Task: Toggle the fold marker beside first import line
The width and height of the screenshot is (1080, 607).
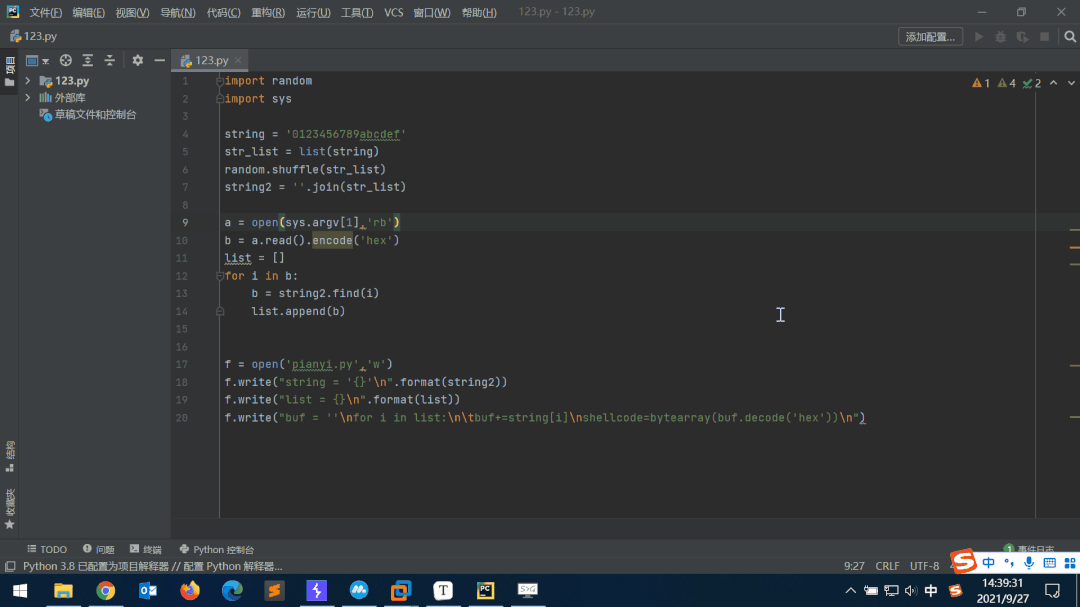Action: click(219, 81)
